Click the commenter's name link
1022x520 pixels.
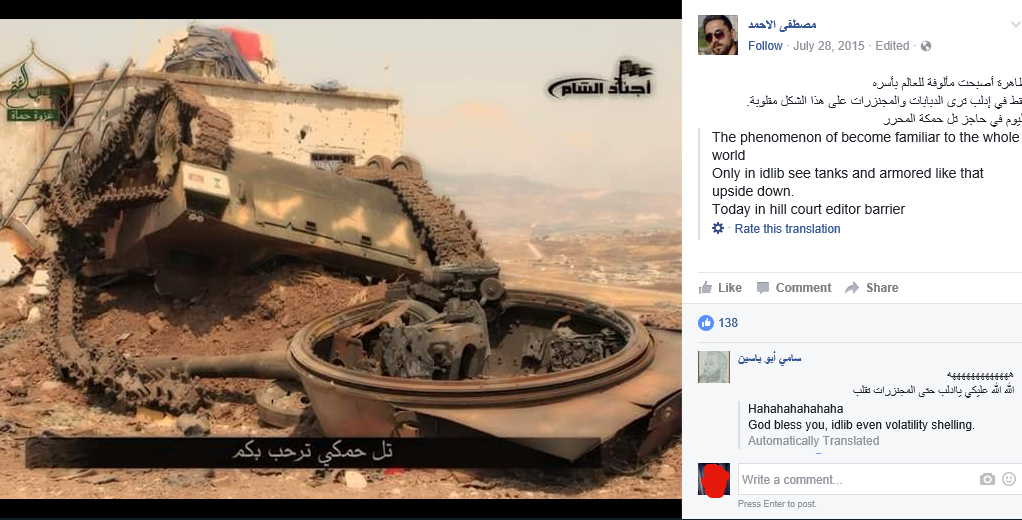click(770, 358)
